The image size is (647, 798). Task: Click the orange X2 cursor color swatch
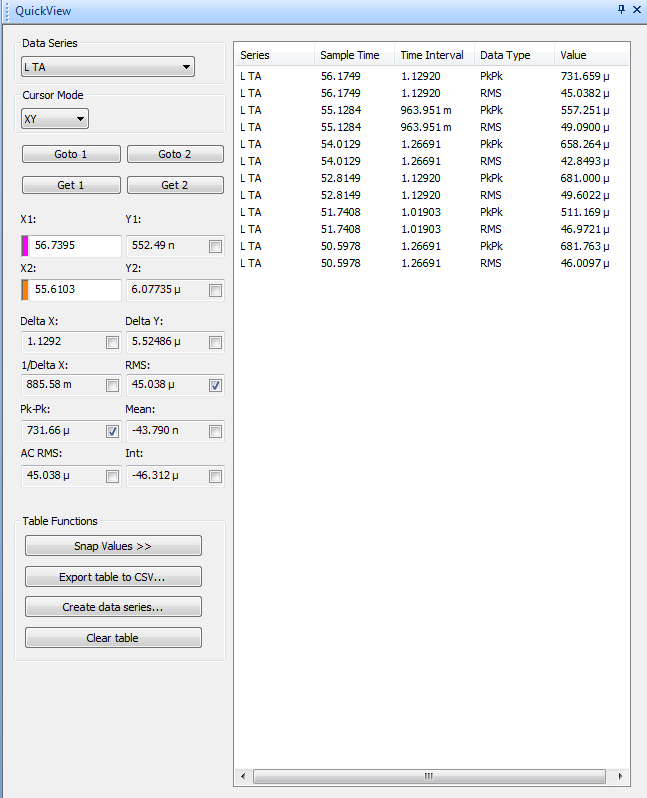25,290
